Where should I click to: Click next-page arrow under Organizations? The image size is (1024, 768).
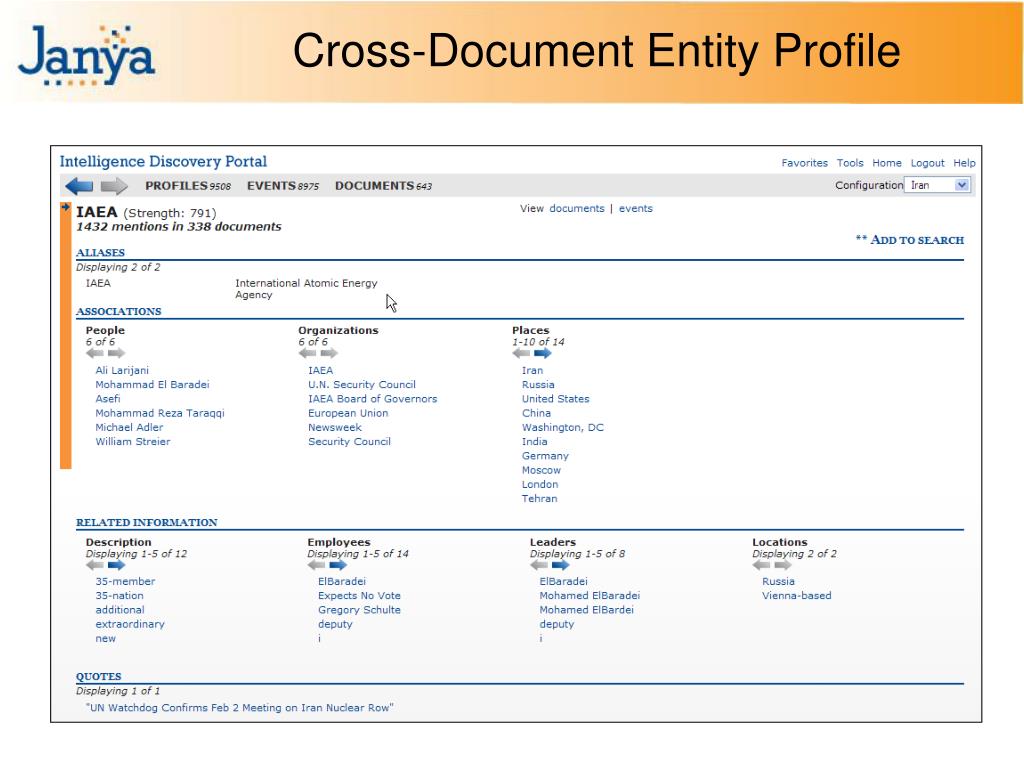(x=329, y=353)
